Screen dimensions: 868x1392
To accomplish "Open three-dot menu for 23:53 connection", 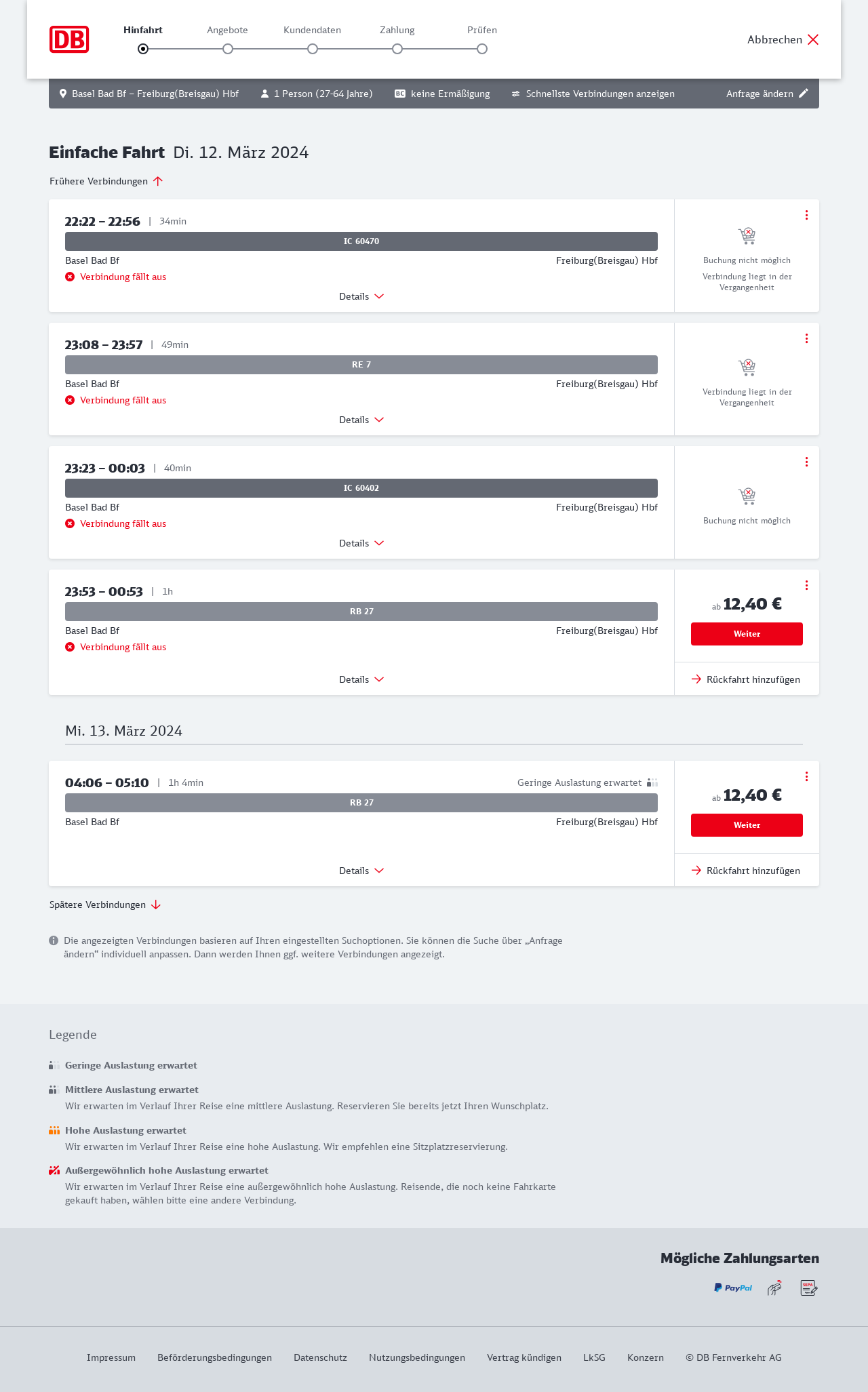I will pyautogui.click(x=806, y=585).
